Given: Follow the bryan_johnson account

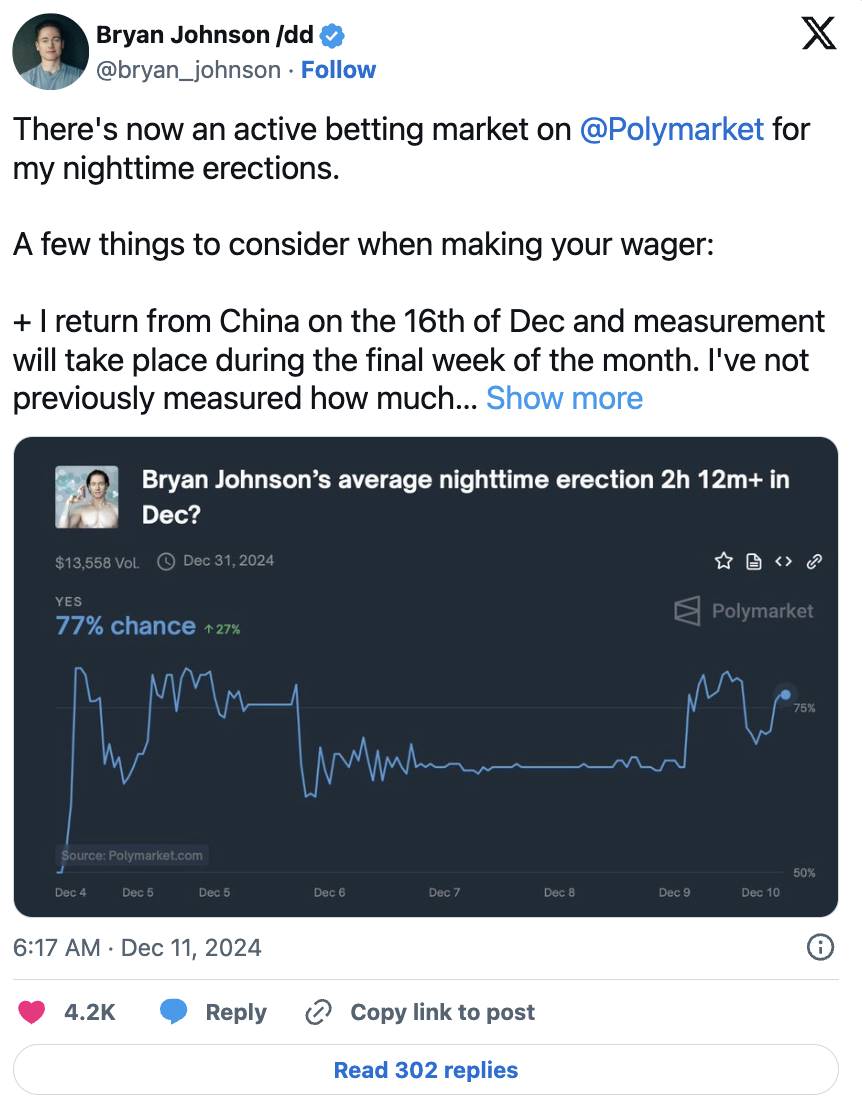Looking at the screenshot, I should tap(338, 70).
